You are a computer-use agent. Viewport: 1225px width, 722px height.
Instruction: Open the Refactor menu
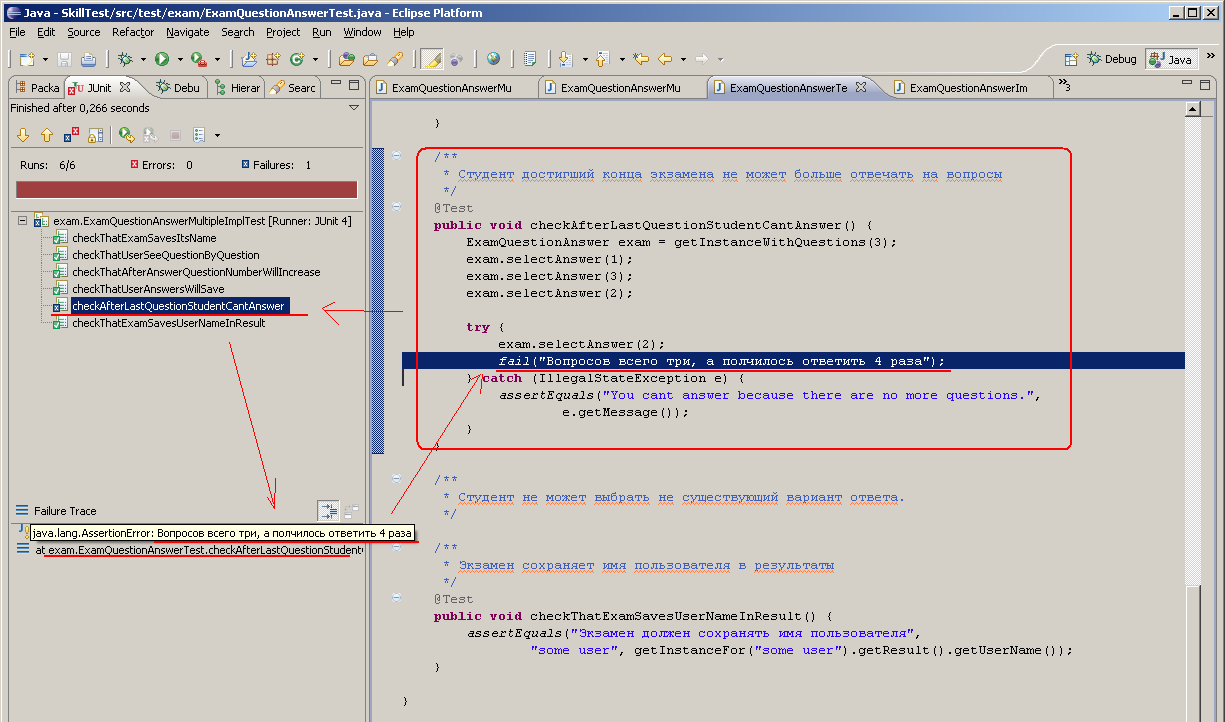[x=133, y=32]
